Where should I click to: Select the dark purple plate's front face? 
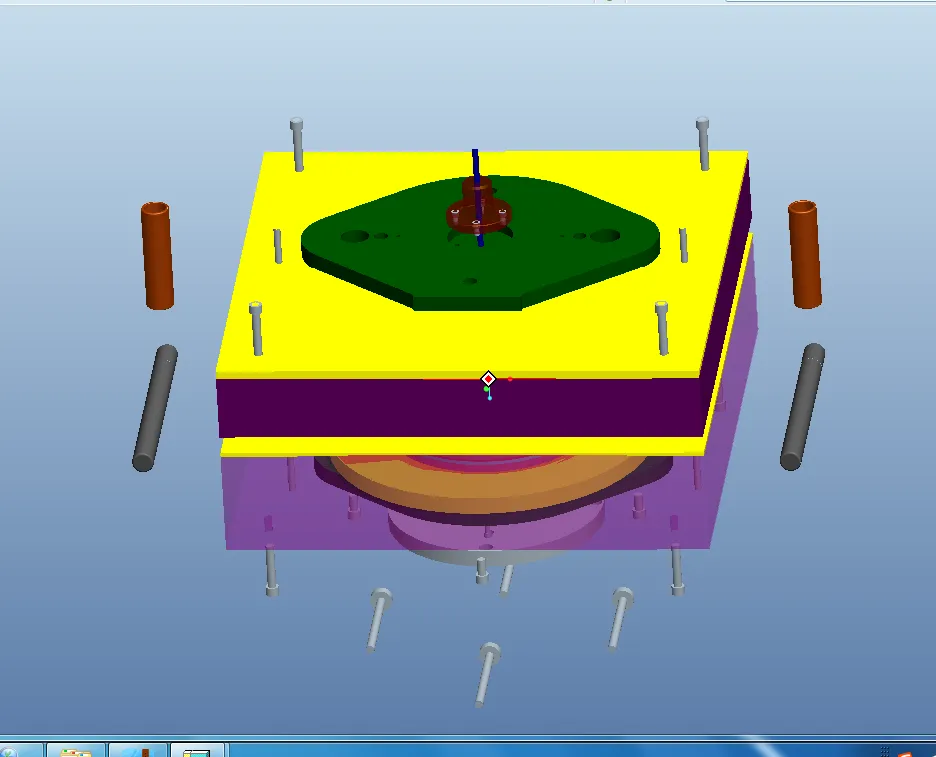[460, 407]
